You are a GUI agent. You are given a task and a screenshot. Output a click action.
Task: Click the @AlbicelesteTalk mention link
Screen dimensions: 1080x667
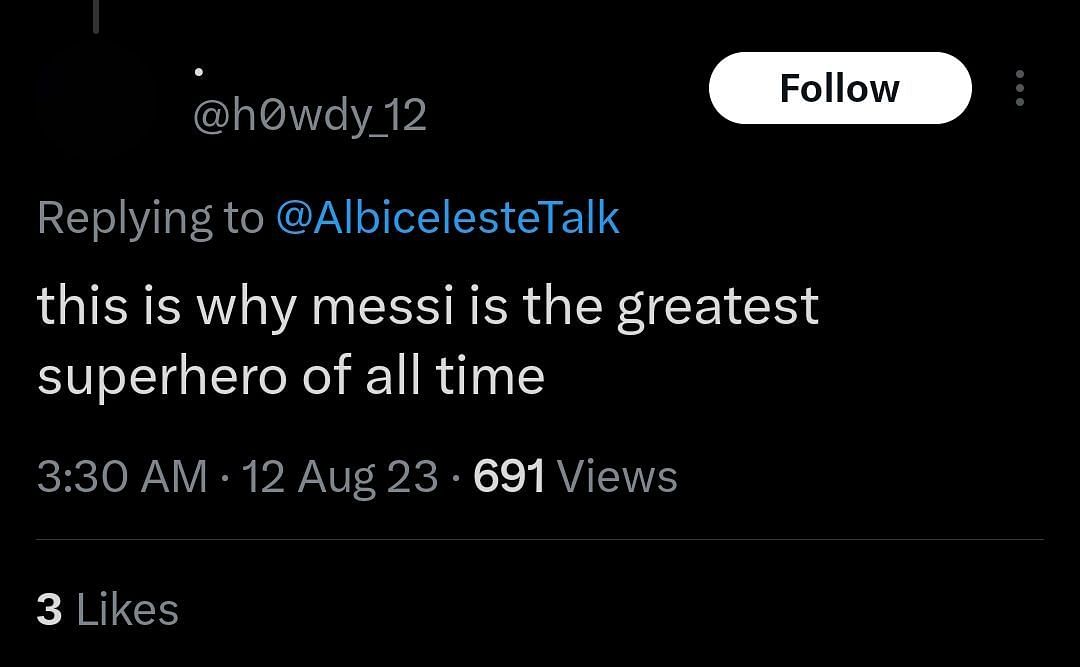(x=447, y=218)
